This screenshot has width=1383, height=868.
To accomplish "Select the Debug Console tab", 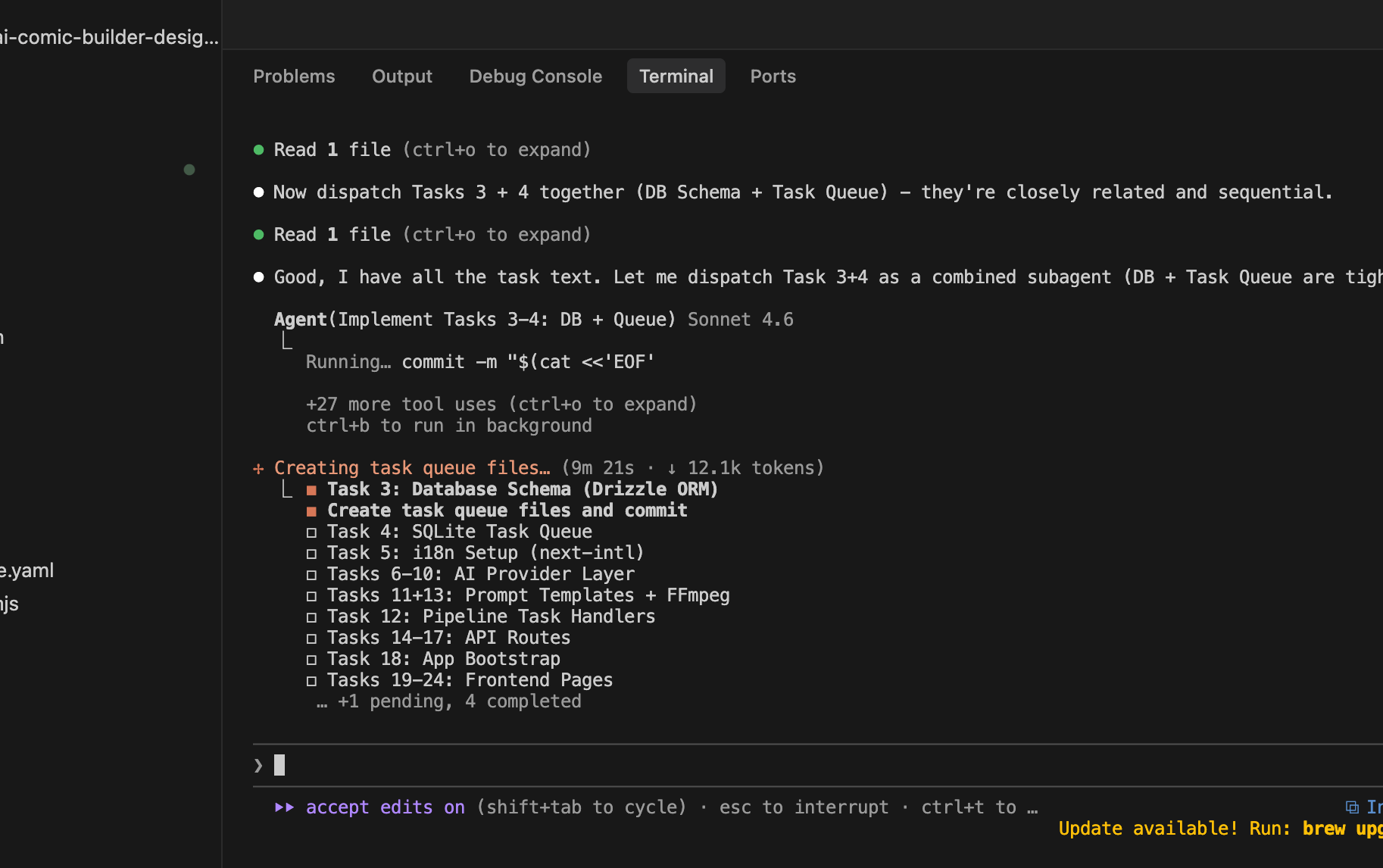I will [535, 76].
